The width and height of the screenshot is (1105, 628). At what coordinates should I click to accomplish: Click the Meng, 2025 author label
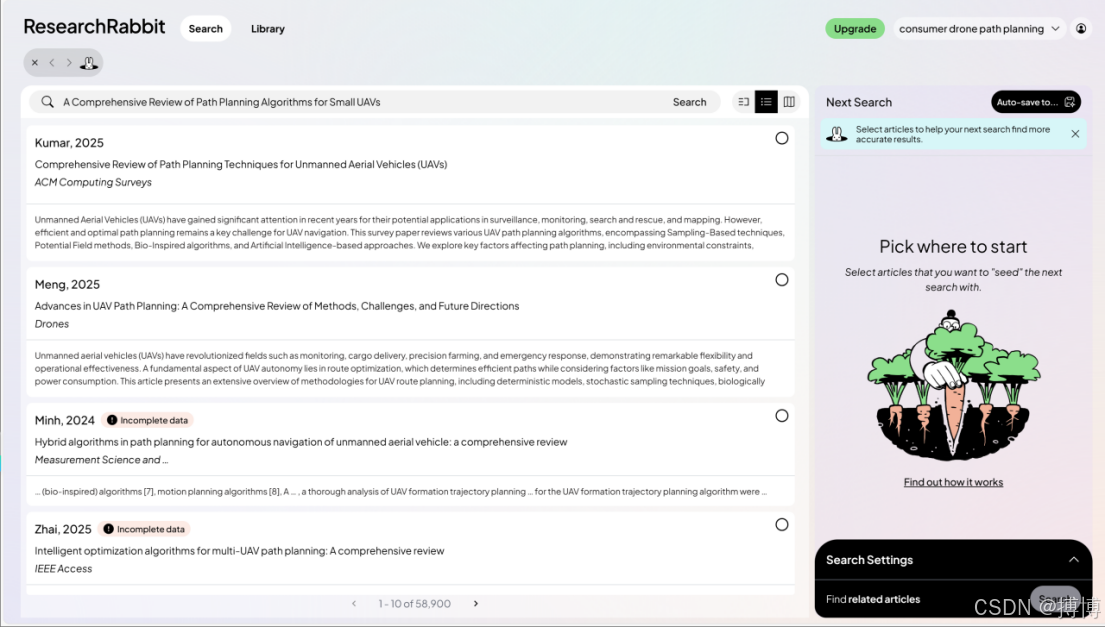click(x=67, y=285)
